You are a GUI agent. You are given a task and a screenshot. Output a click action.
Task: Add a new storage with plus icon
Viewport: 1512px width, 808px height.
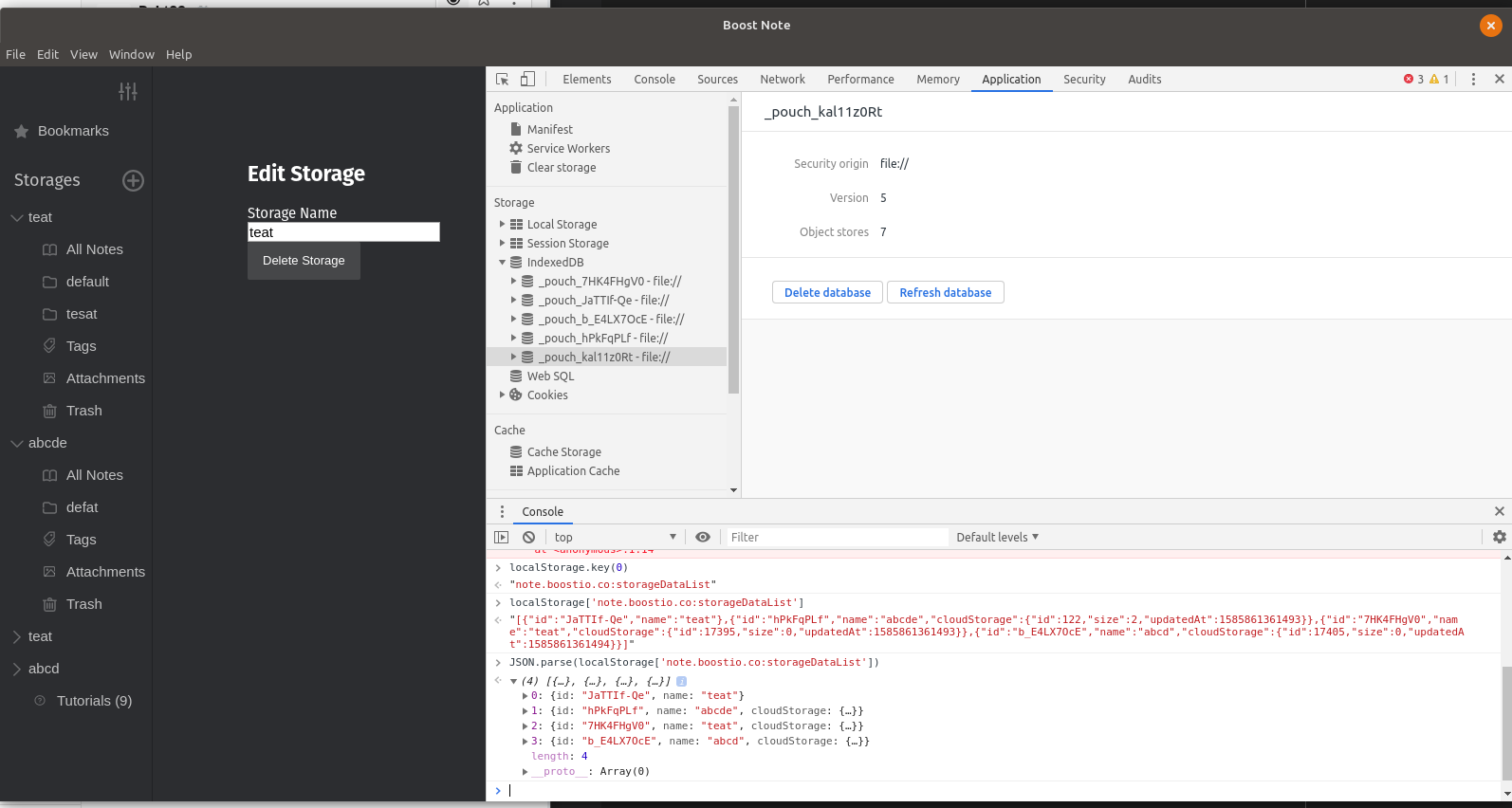[133, 180]
